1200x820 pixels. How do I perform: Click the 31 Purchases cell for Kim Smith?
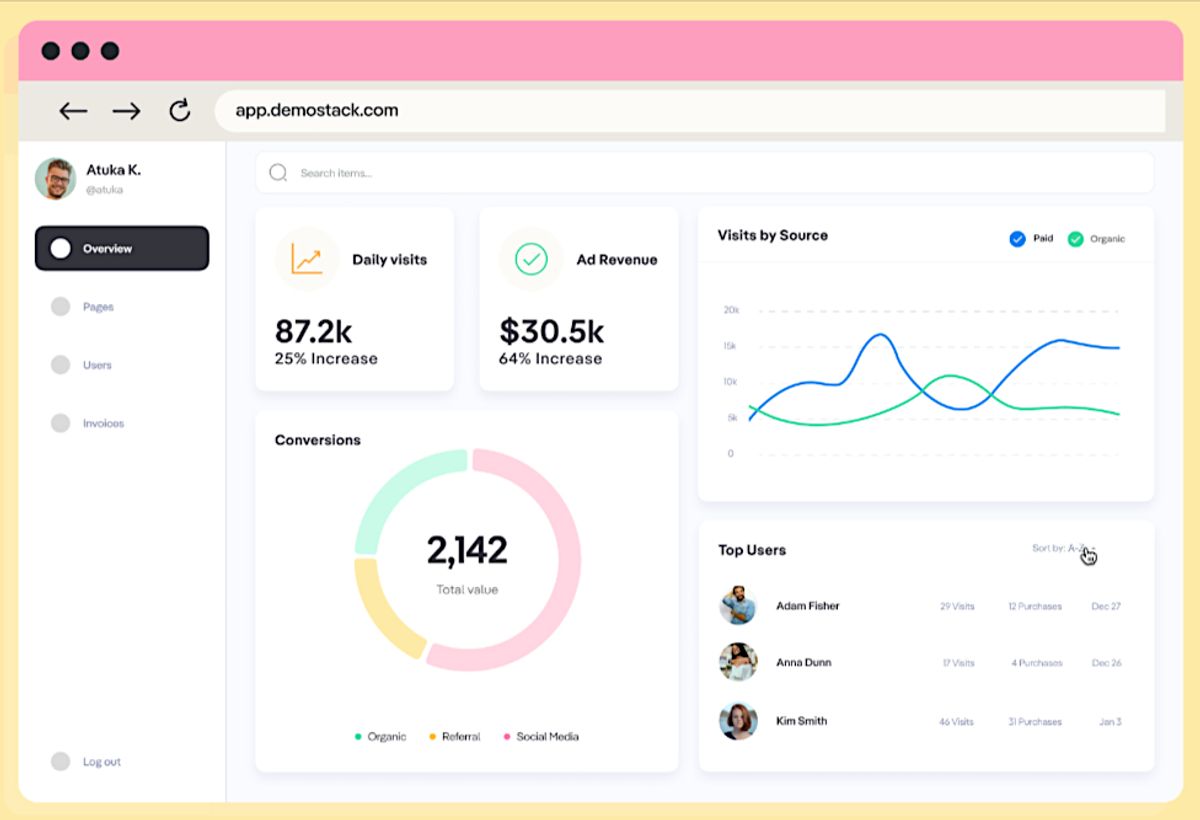tap(1035, 721)
